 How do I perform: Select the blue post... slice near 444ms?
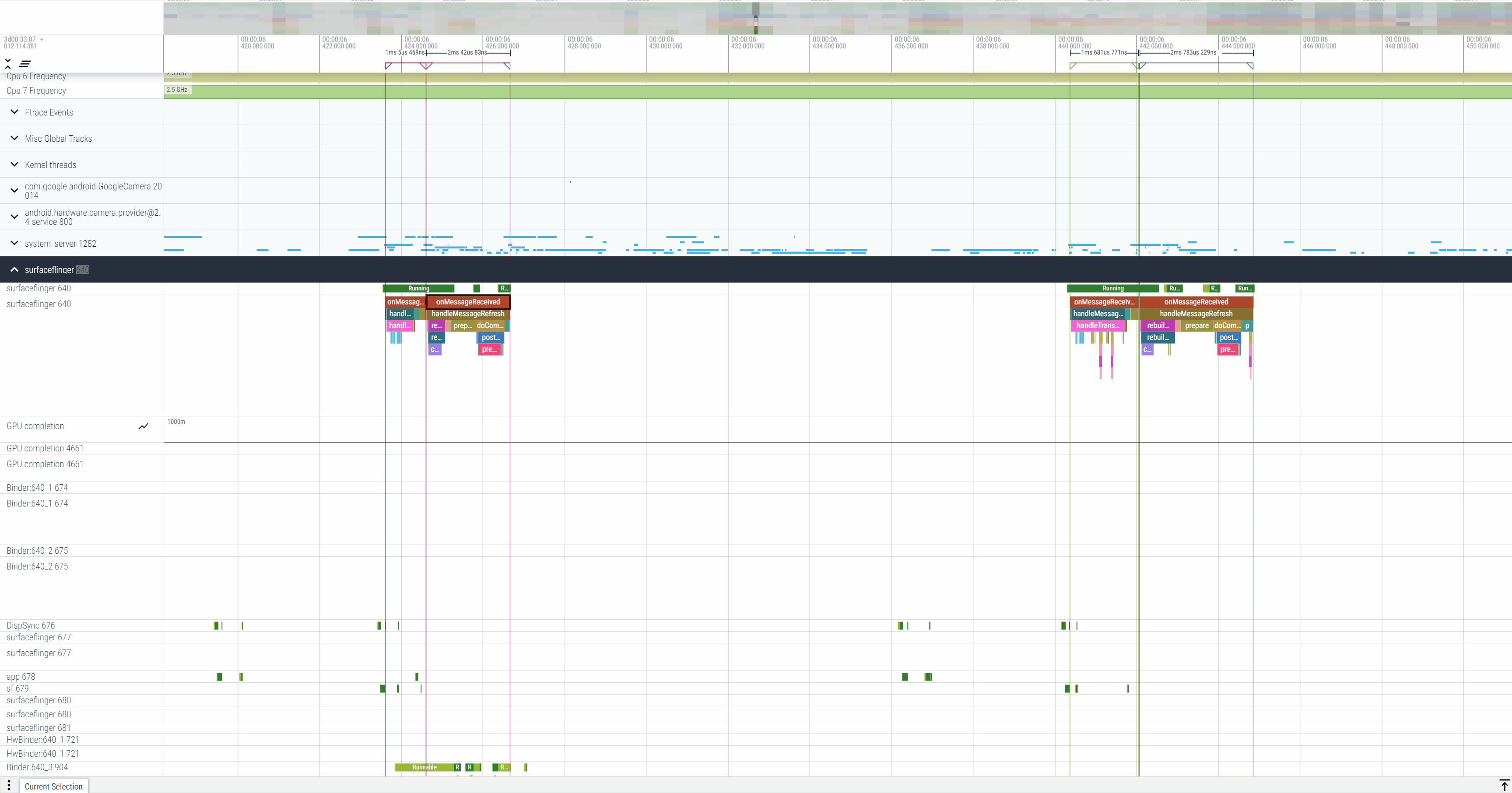(1228, 337)
